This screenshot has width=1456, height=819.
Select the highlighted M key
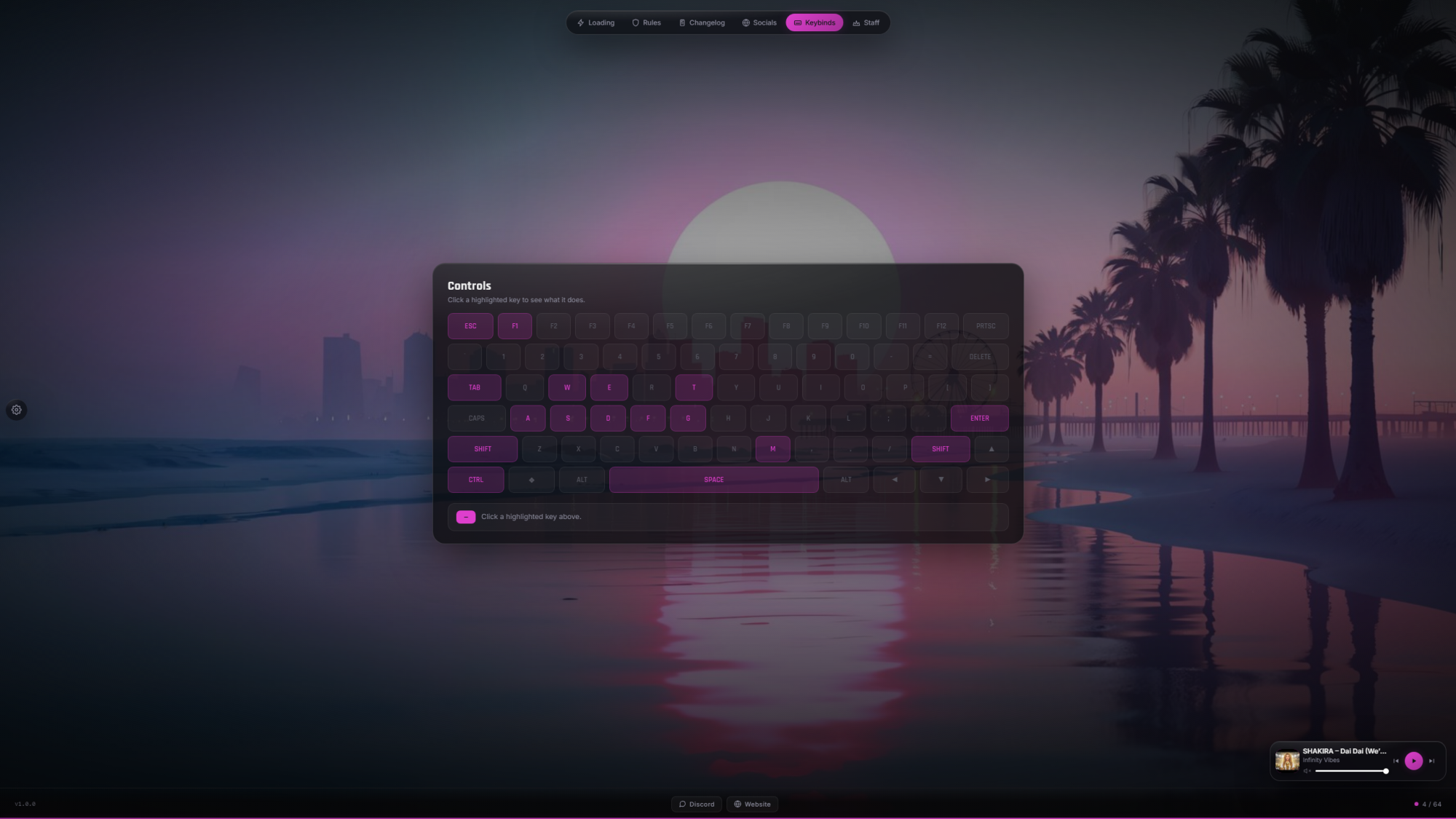[x=773, y=449]
